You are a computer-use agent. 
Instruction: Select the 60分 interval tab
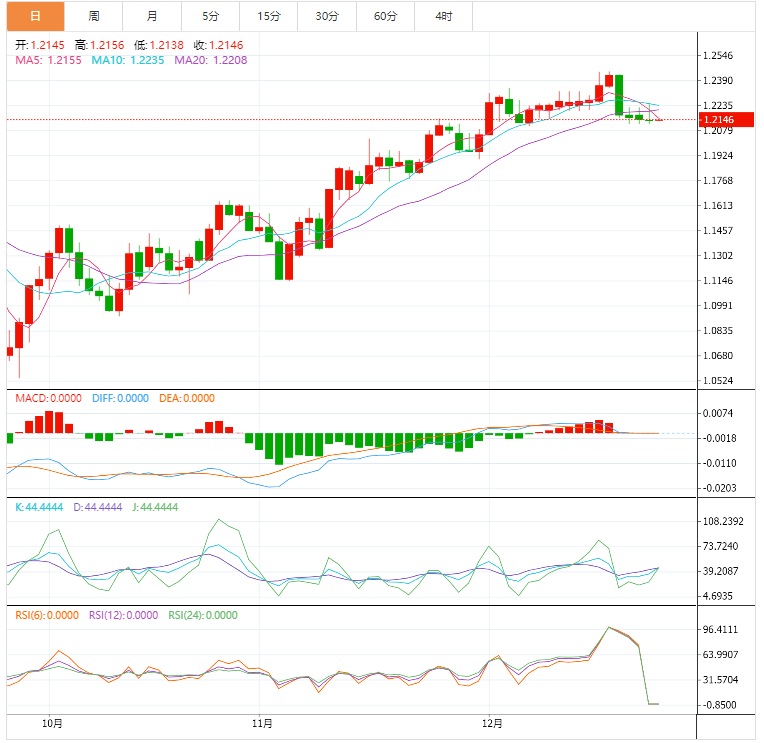tap(385, 16)
